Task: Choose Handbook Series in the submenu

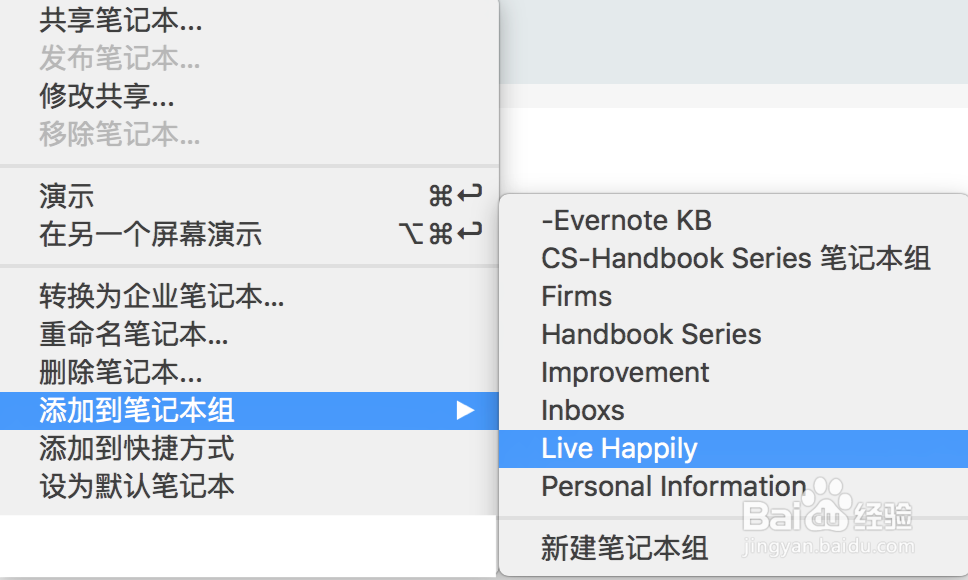Action: tap(651, 334)
